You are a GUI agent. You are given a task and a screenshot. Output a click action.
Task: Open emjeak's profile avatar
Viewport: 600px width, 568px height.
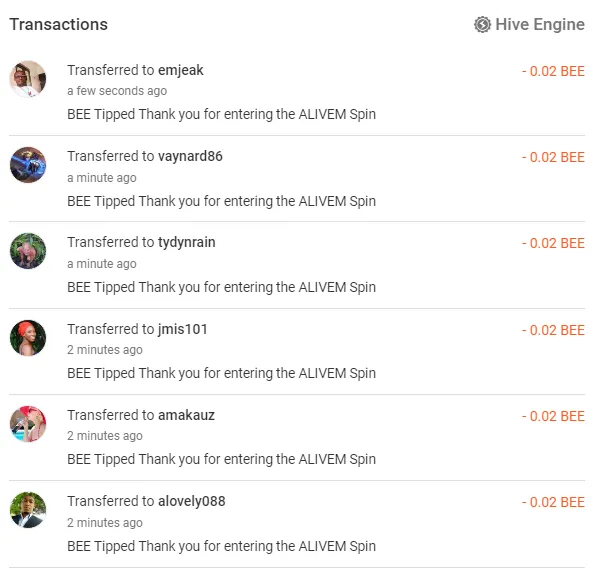click(28, 79)
